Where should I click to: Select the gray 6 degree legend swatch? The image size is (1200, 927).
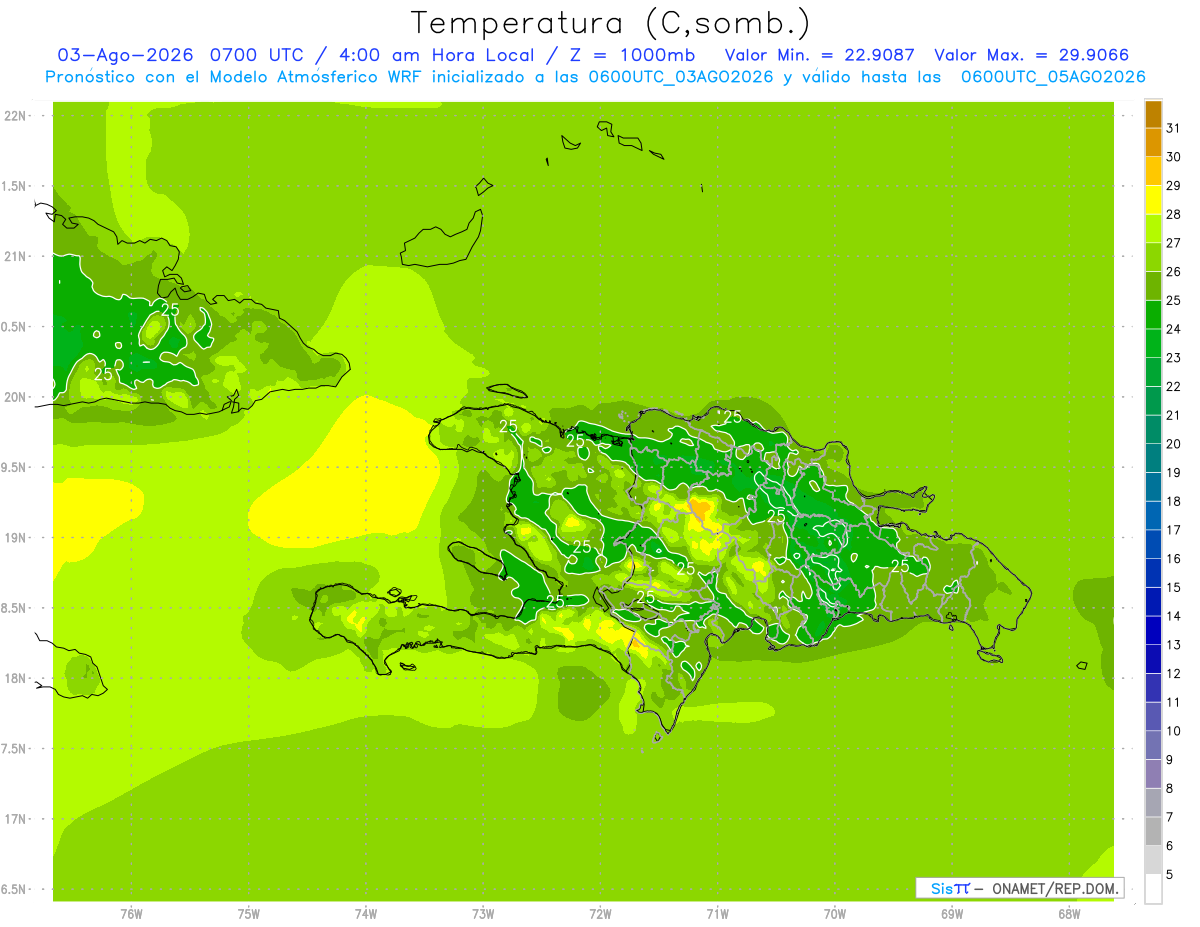pos(1153,832)
